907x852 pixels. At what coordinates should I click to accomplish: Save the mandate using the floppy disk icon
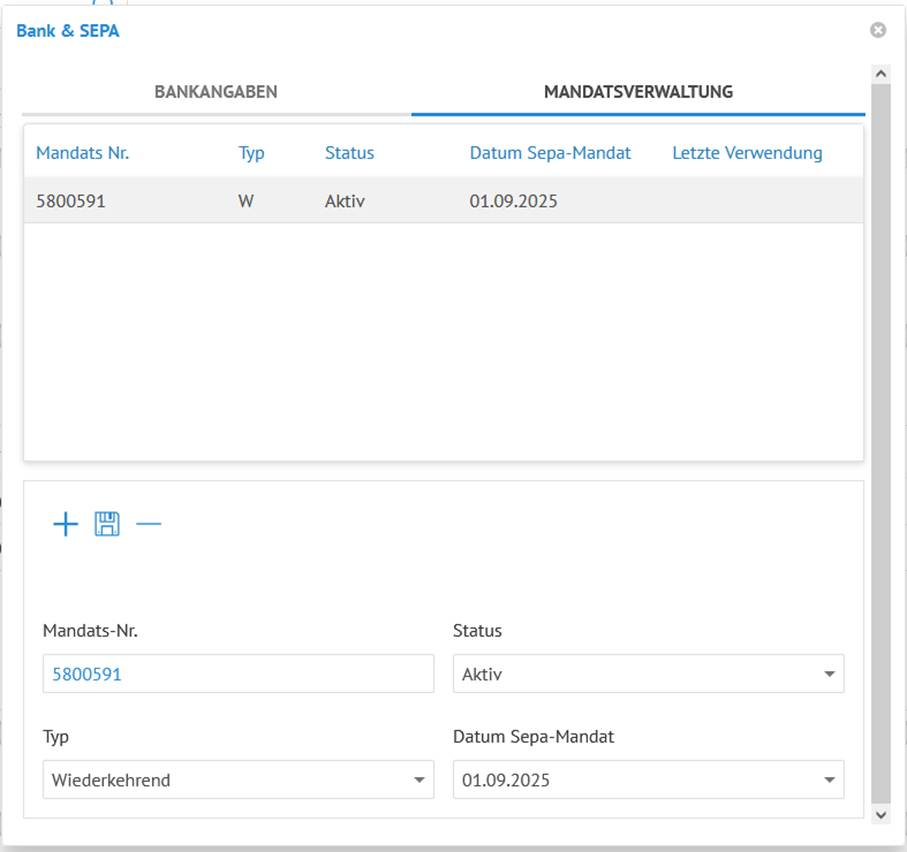point(107,524)
